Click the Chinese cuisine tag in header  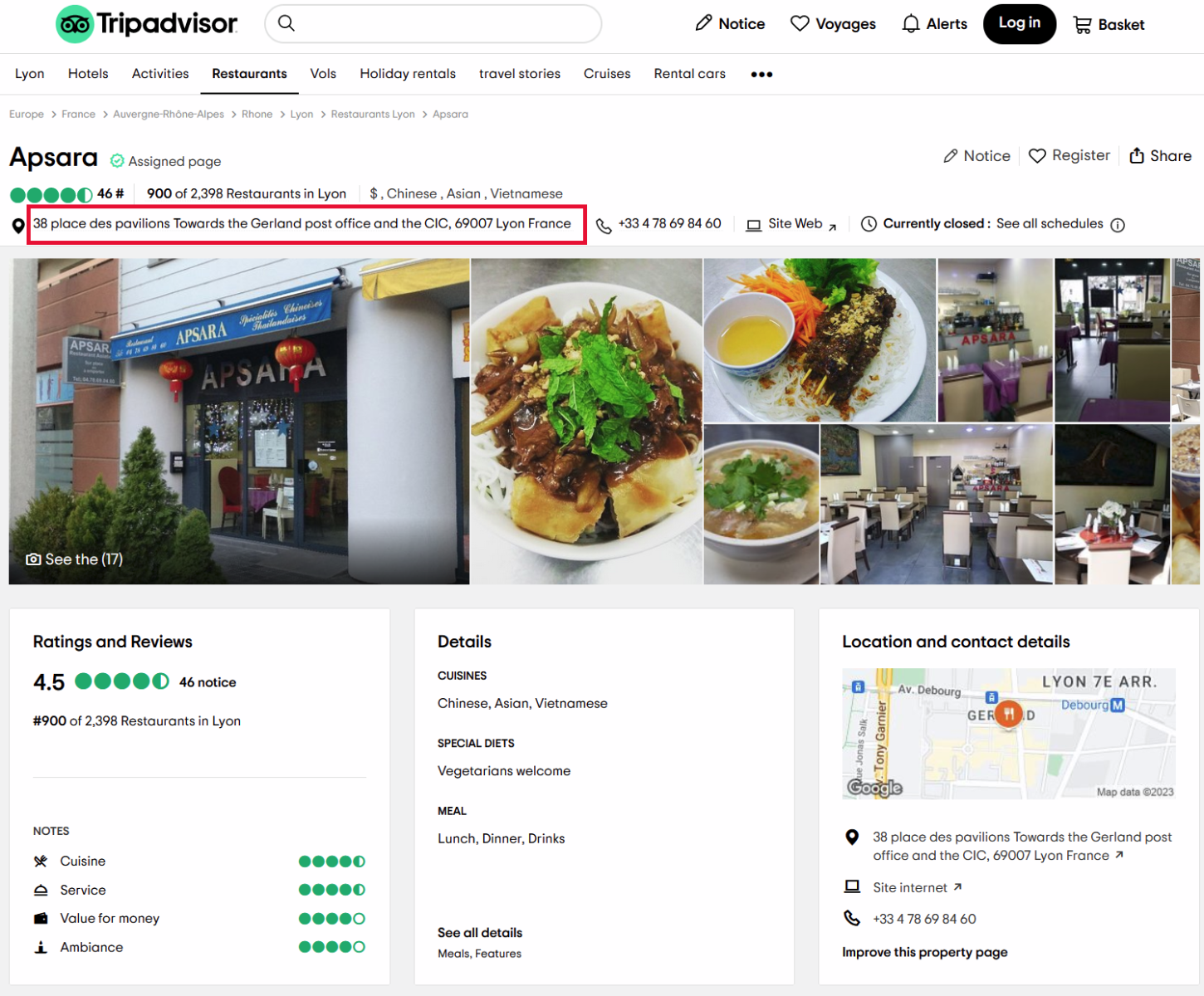[x=412, y=193]
